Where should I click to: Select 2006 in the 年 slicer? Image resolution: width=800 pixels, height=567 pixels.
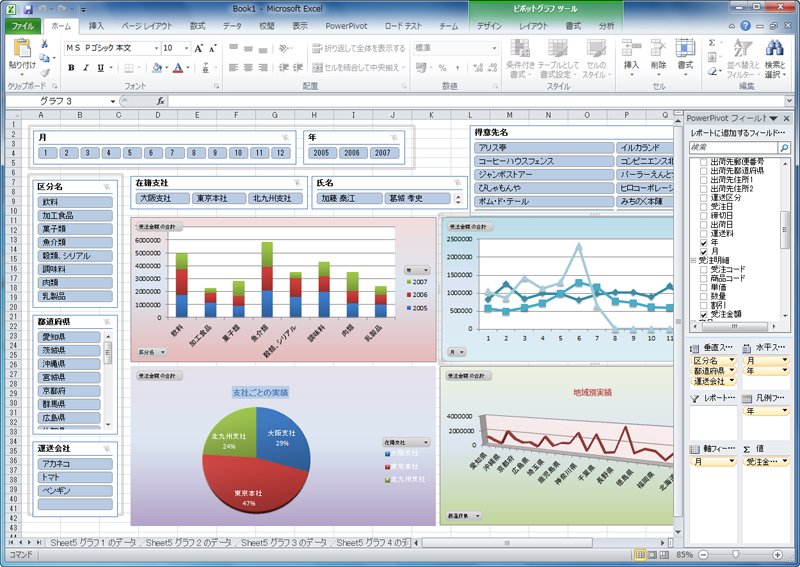352,153
